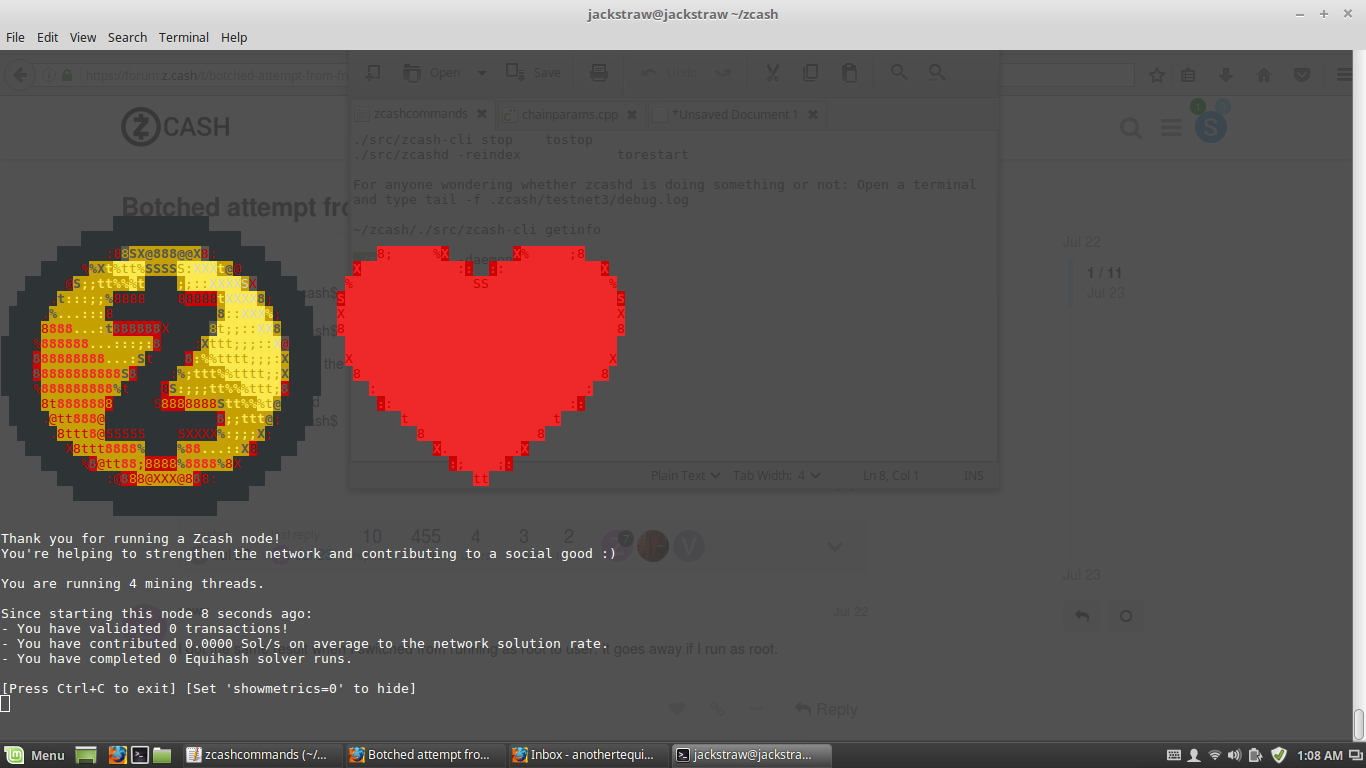The image size is (1366, 768).
Task: Launch the terminal from the panel launcher
Action: (141, 755)
